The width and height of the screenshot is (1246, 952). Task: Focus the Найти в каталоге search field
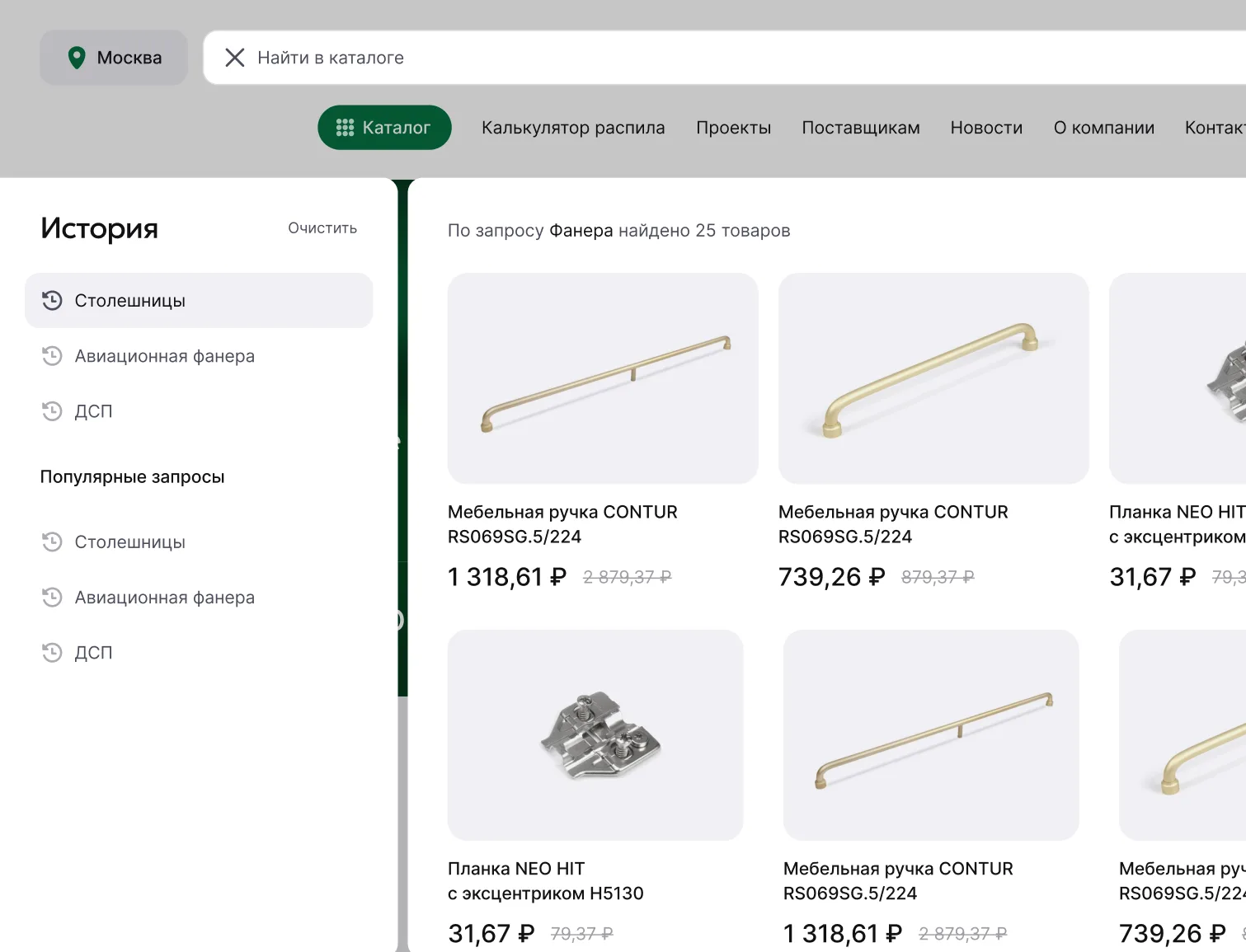[x=726, y=58]
